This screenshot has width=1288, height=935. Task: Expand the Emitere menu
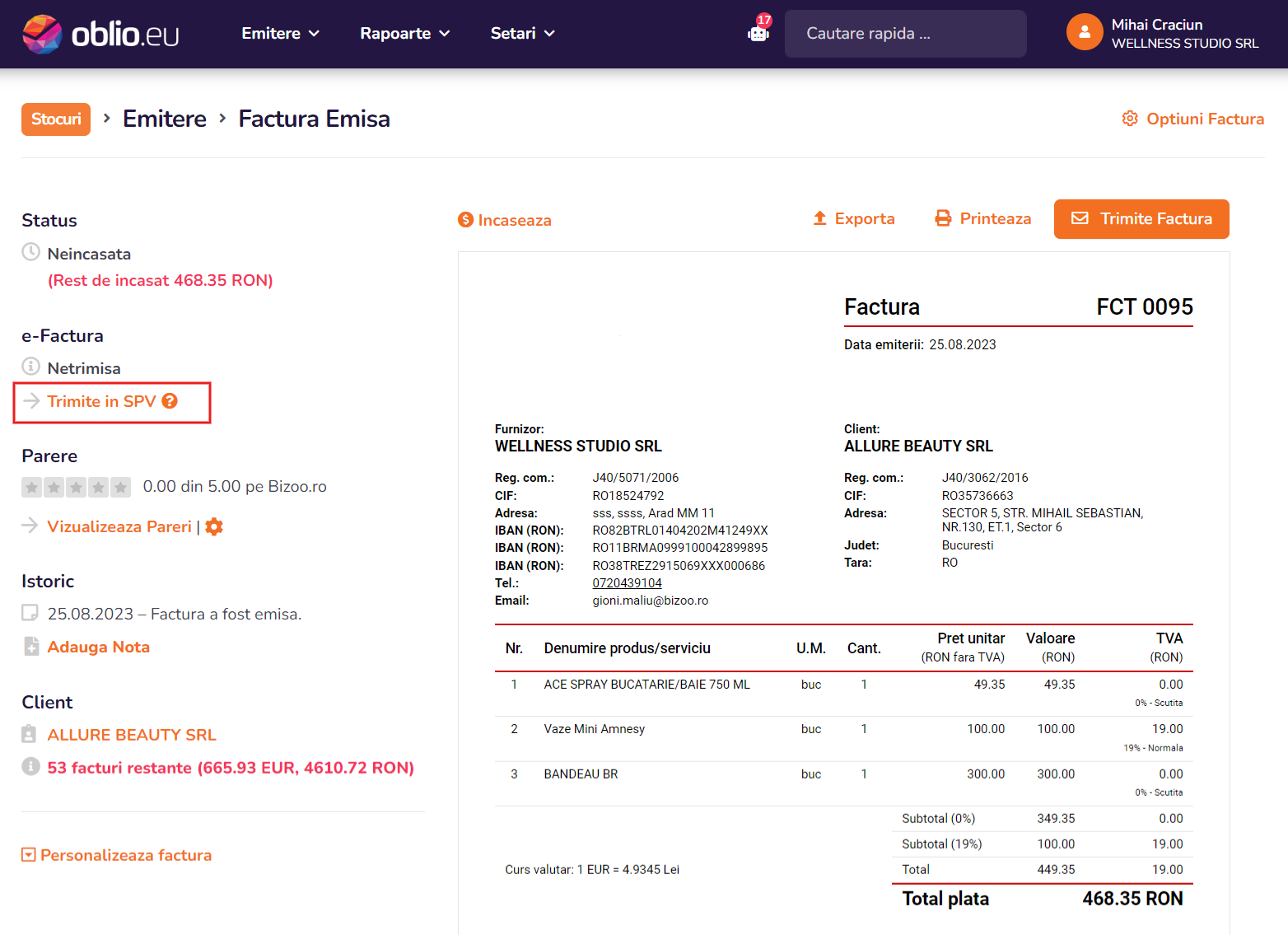[x=280, y=34]
